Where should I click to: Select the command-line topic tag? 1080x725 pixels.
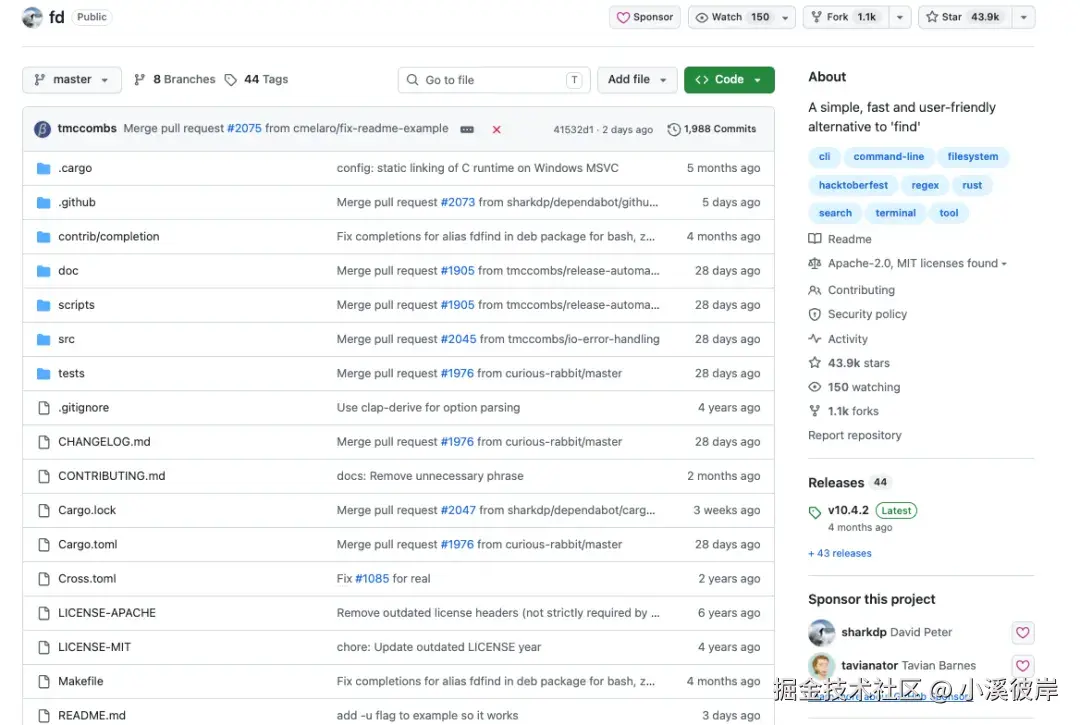pos(889,157)
